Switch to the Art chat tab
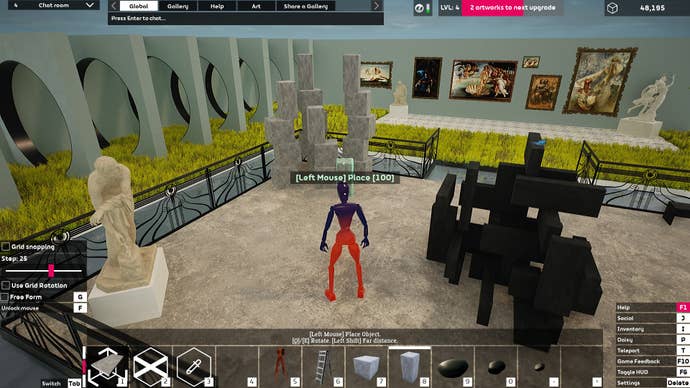This screenshot has height=388, width=690. (x=256, y=6)
